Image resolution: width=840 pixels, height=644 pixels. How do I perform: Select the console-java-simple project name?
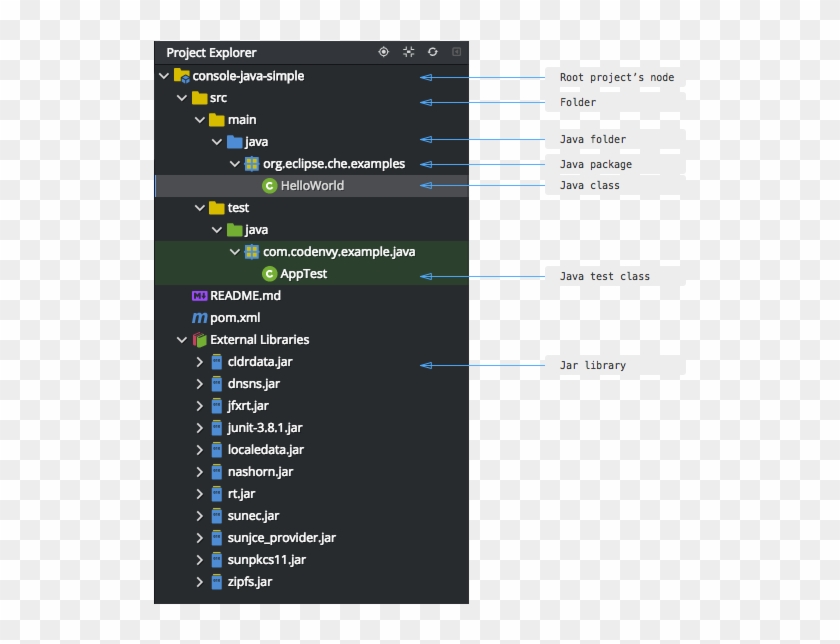[248, 76]
